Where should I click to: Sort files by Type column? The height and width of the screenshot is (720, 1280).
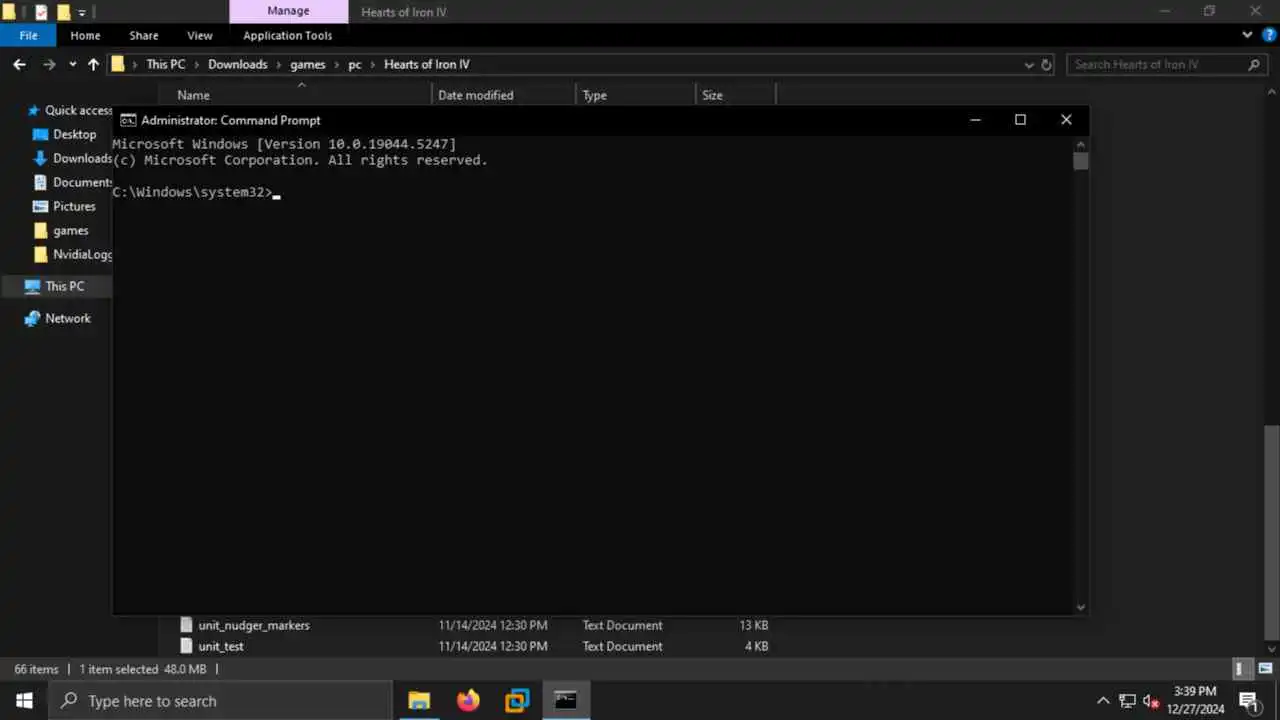[x=636, y=95]
